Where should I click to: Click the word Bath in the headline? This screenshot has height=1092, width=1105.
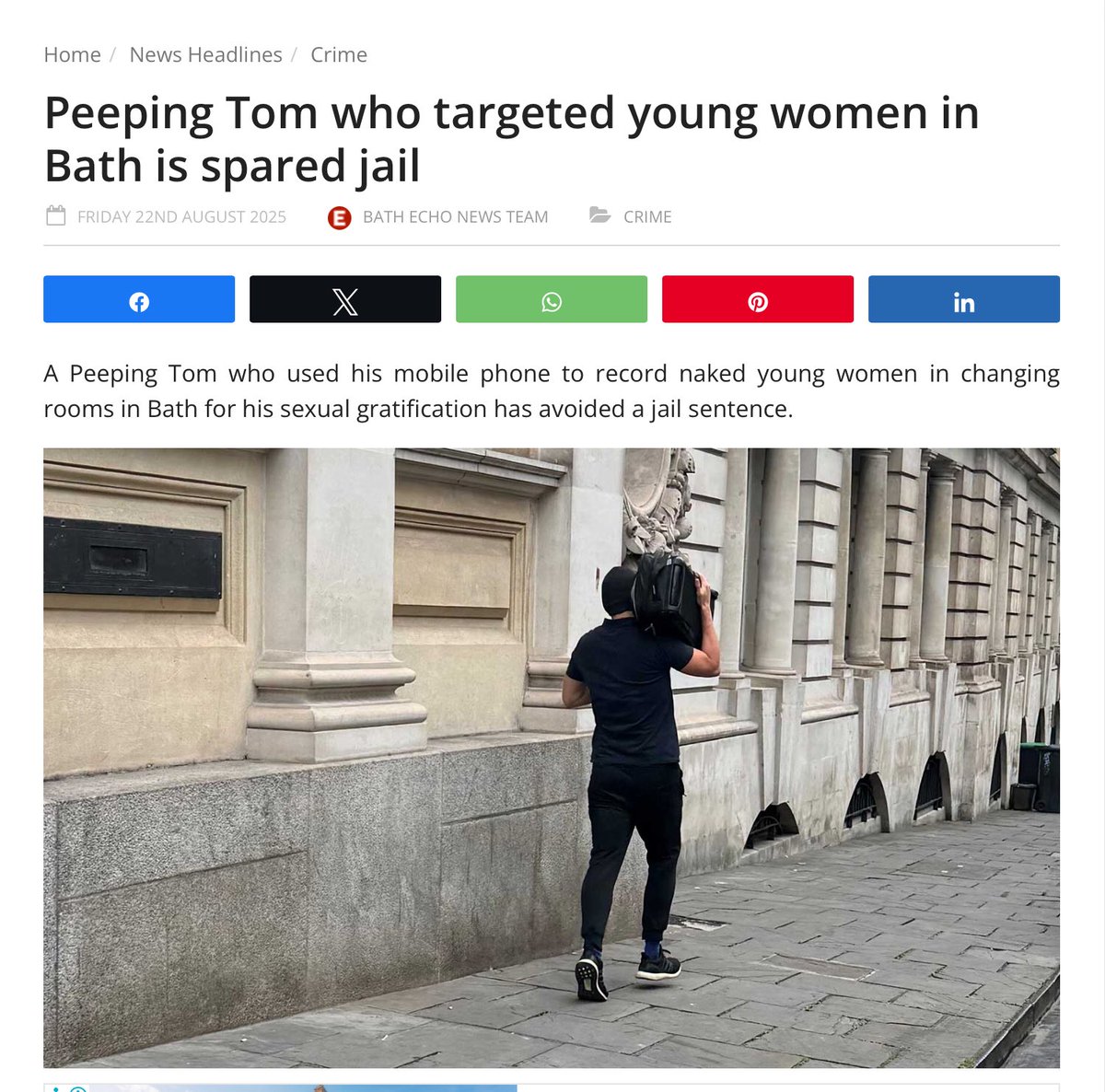[x=92, y=166]
